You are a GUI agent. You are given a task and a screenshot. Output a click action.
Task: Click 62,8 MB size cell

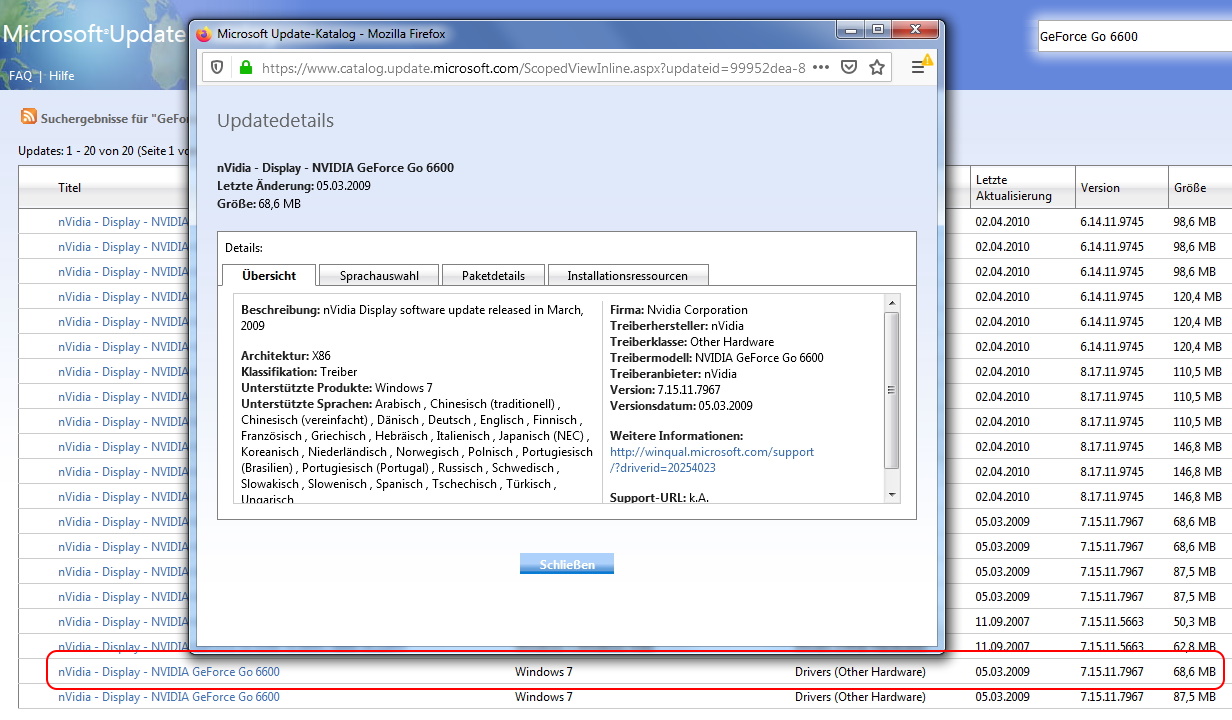coord(1195,647)
